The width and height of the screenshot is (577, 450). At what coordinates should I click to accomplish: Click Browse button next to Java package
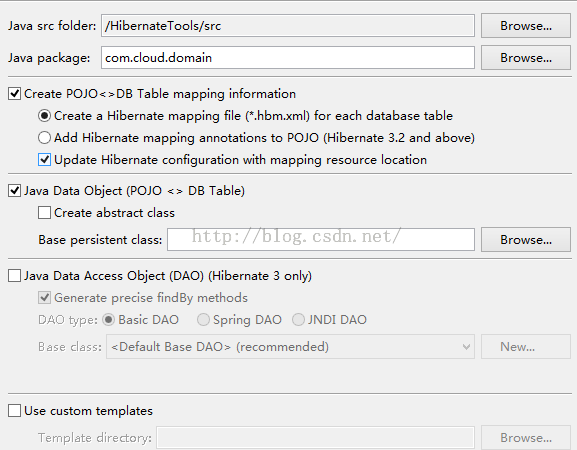tap(525, 58)
